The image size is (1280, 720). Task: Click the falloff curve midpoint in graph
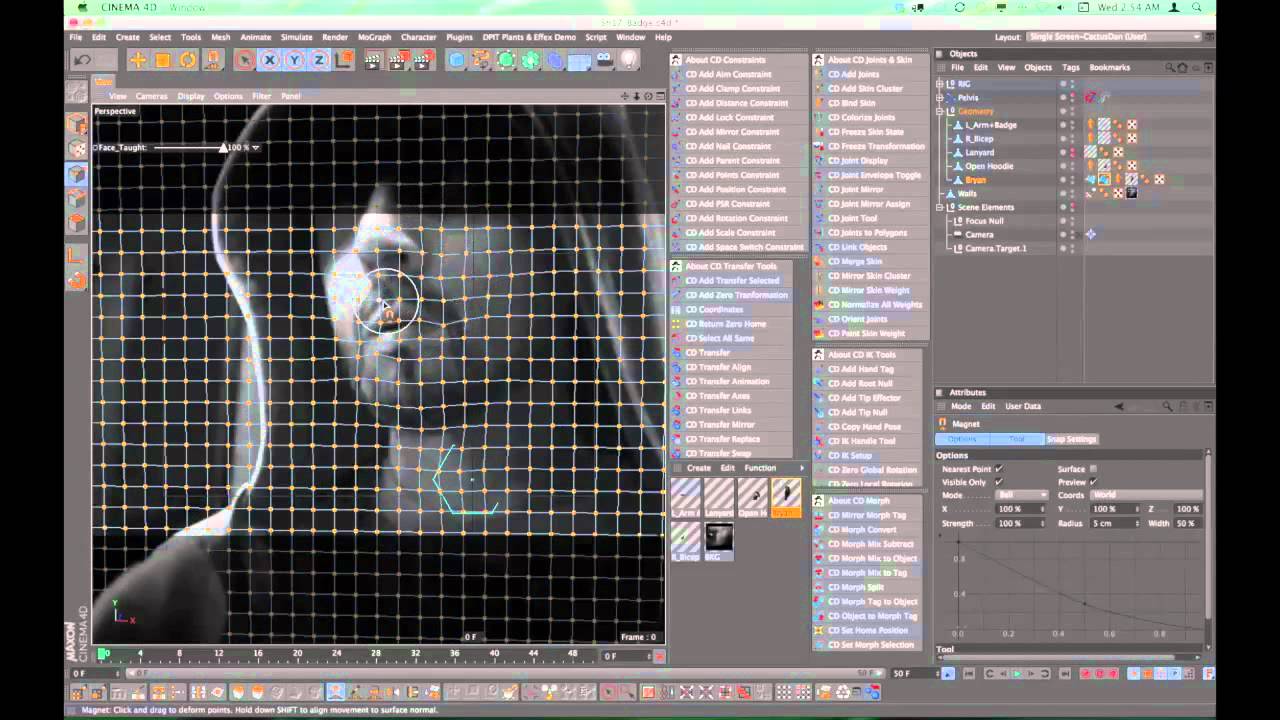(1084, 602)
